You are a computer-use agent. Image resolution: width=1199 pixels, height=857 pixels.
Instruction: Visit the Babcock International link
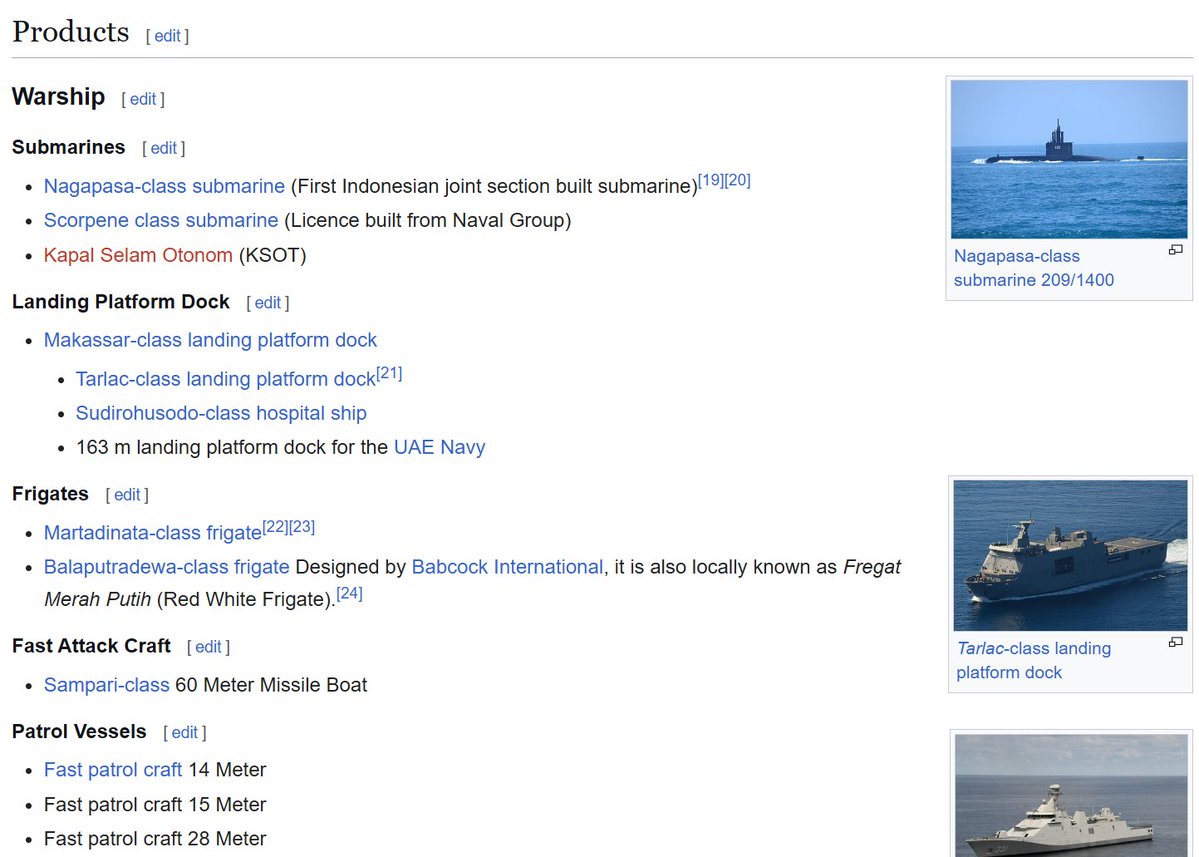pyautogui.click(x=507, y=566)
